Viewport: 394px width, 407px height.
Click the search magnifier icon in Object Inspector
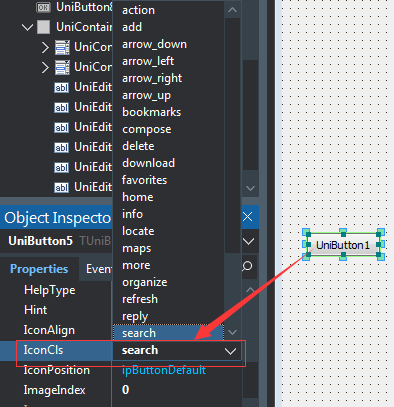[x=247, y=266]
